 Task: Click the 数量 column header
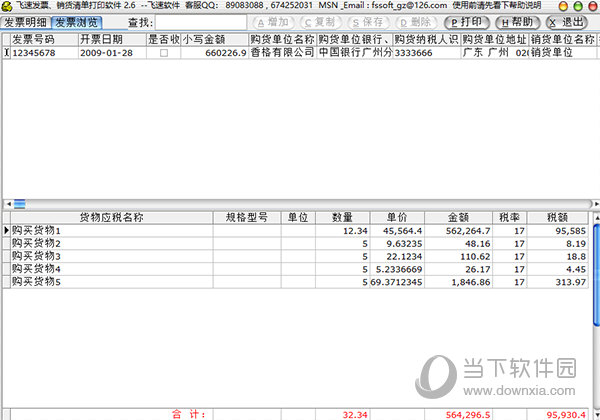coord(342,218)
